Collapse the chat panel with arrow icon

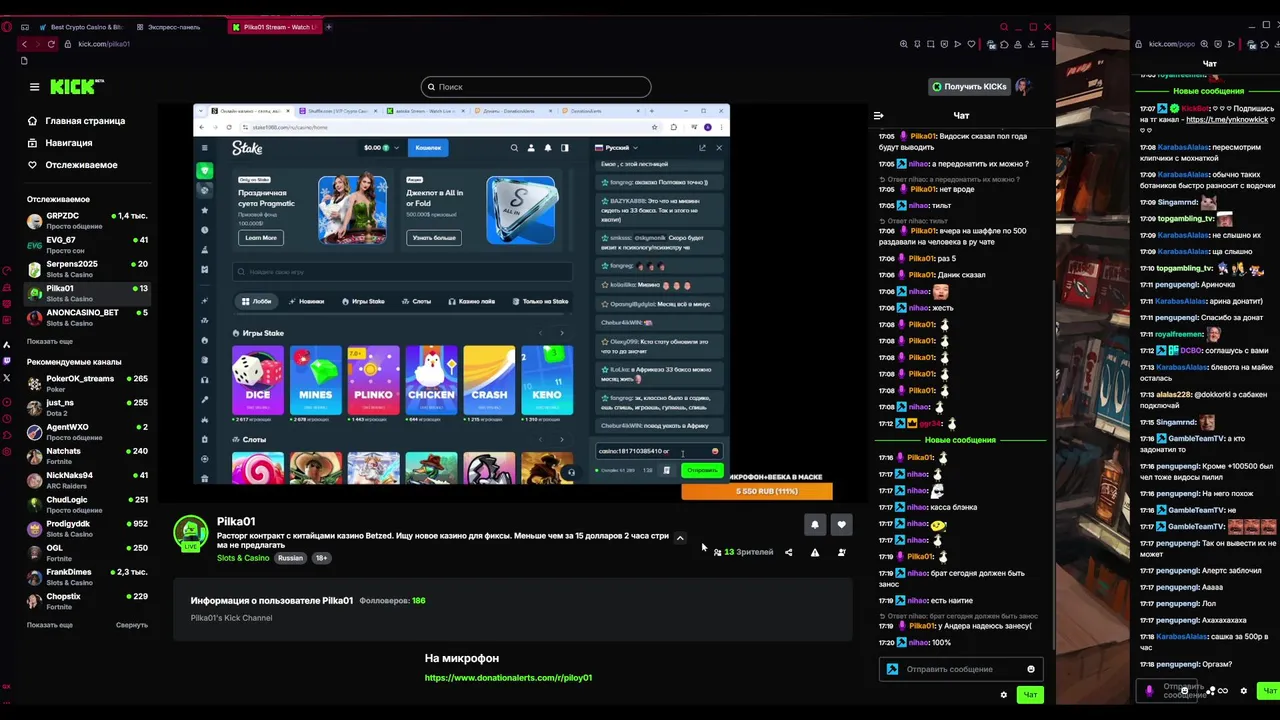tap(878, 116)
